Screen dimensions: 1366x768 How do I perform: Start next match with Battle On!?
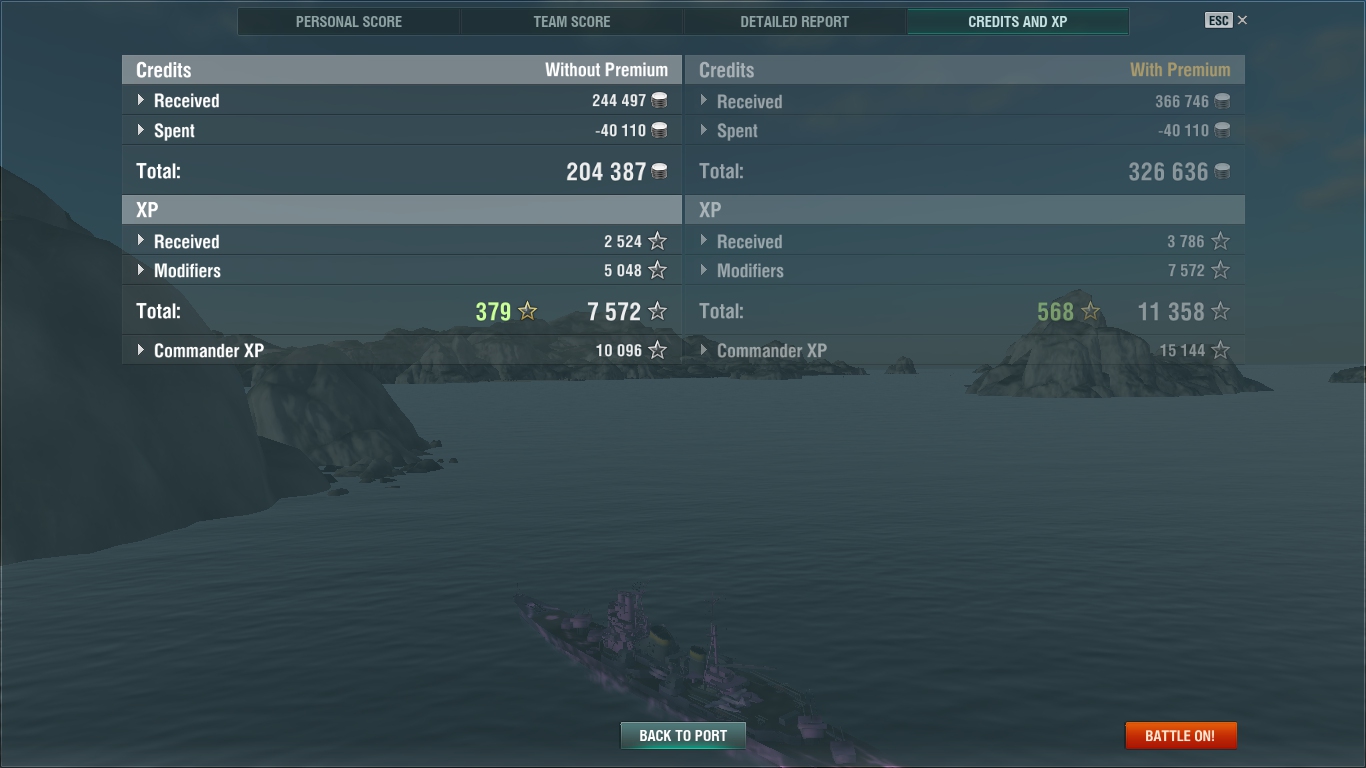(1180, 735)
